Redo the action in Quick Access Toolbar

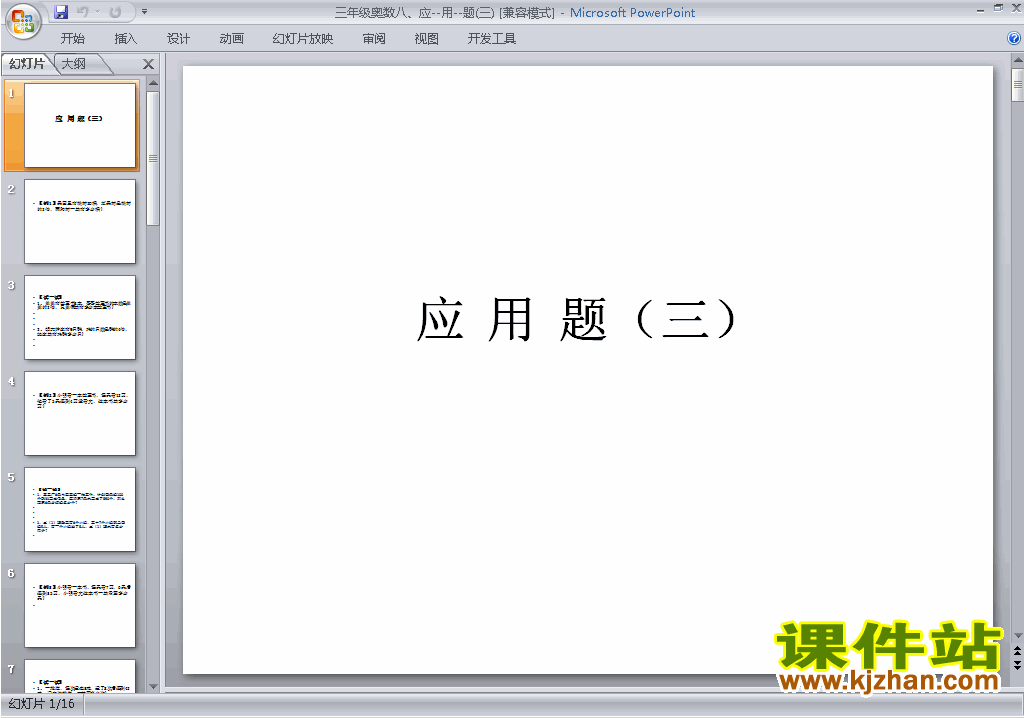116,12
